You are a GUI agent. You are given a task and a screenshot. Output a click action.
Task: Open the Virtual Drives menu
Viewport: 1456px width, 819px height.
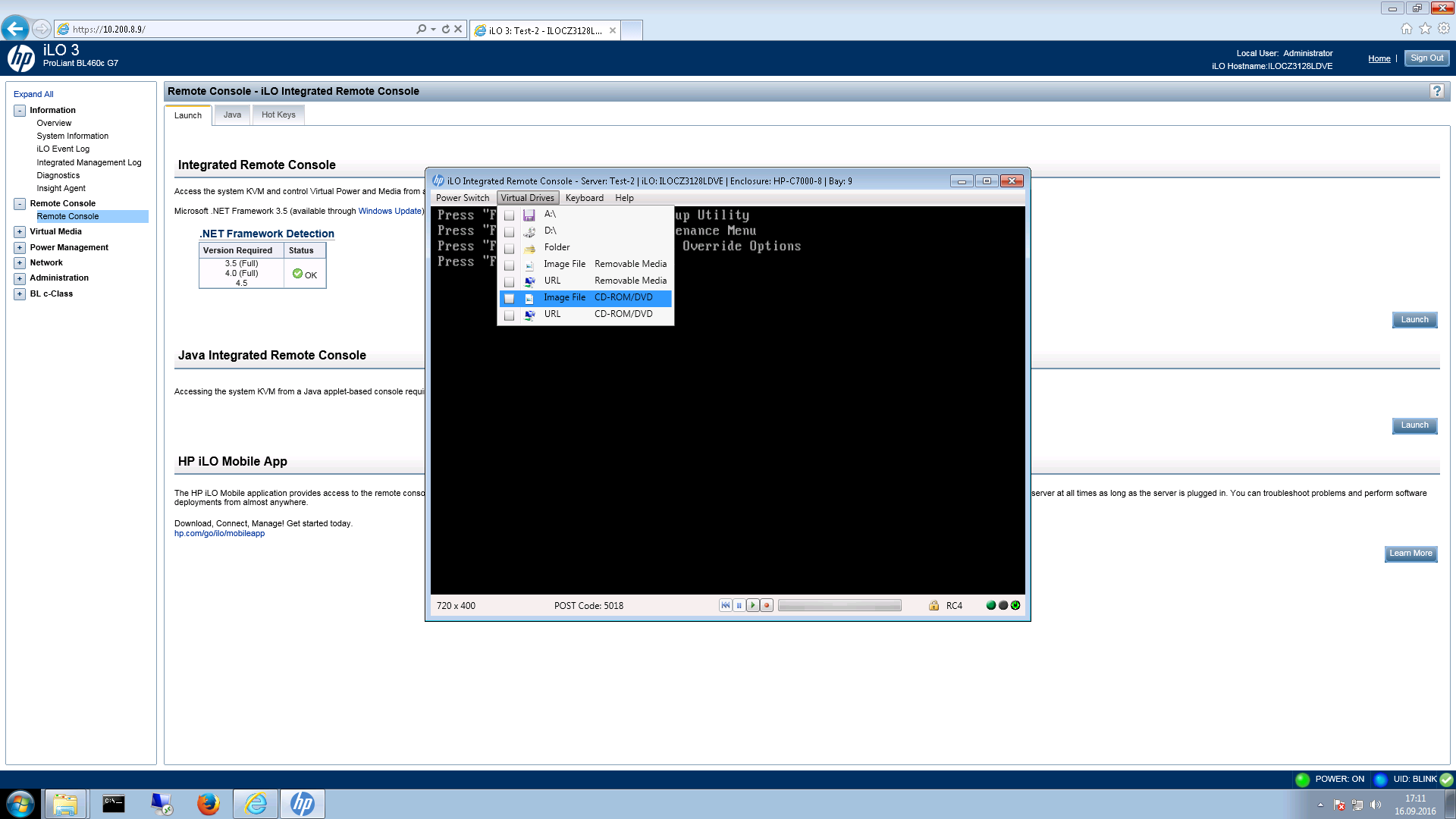[x=528, y=198]
